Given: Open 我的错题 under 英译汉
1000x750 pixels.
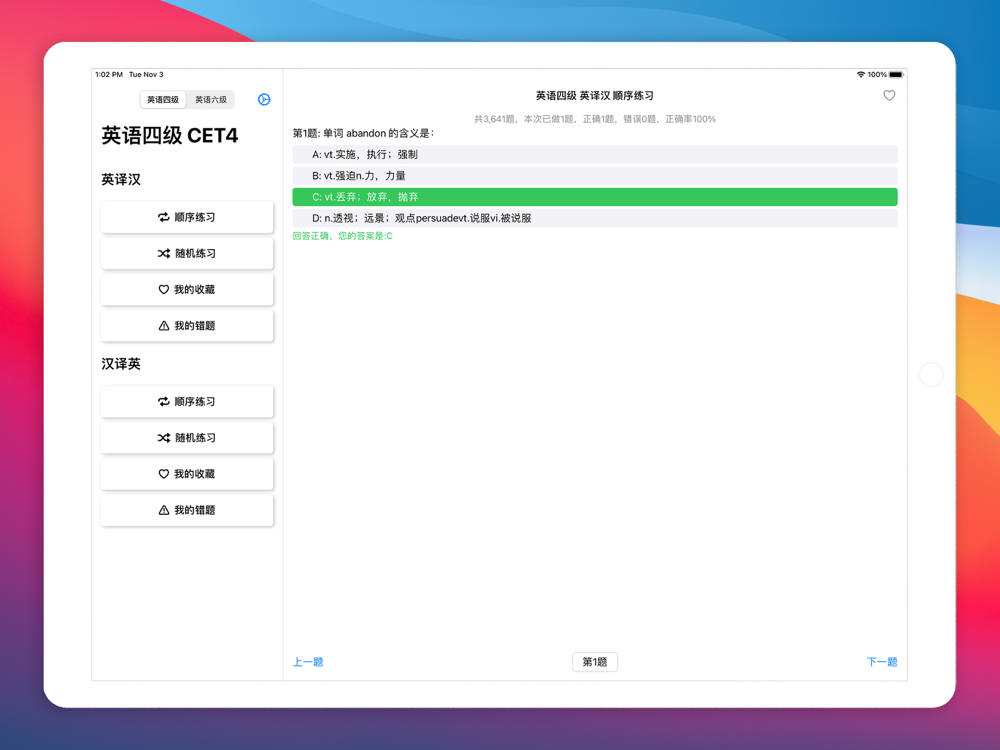Looking at the screenshot, I should point(187,326).
